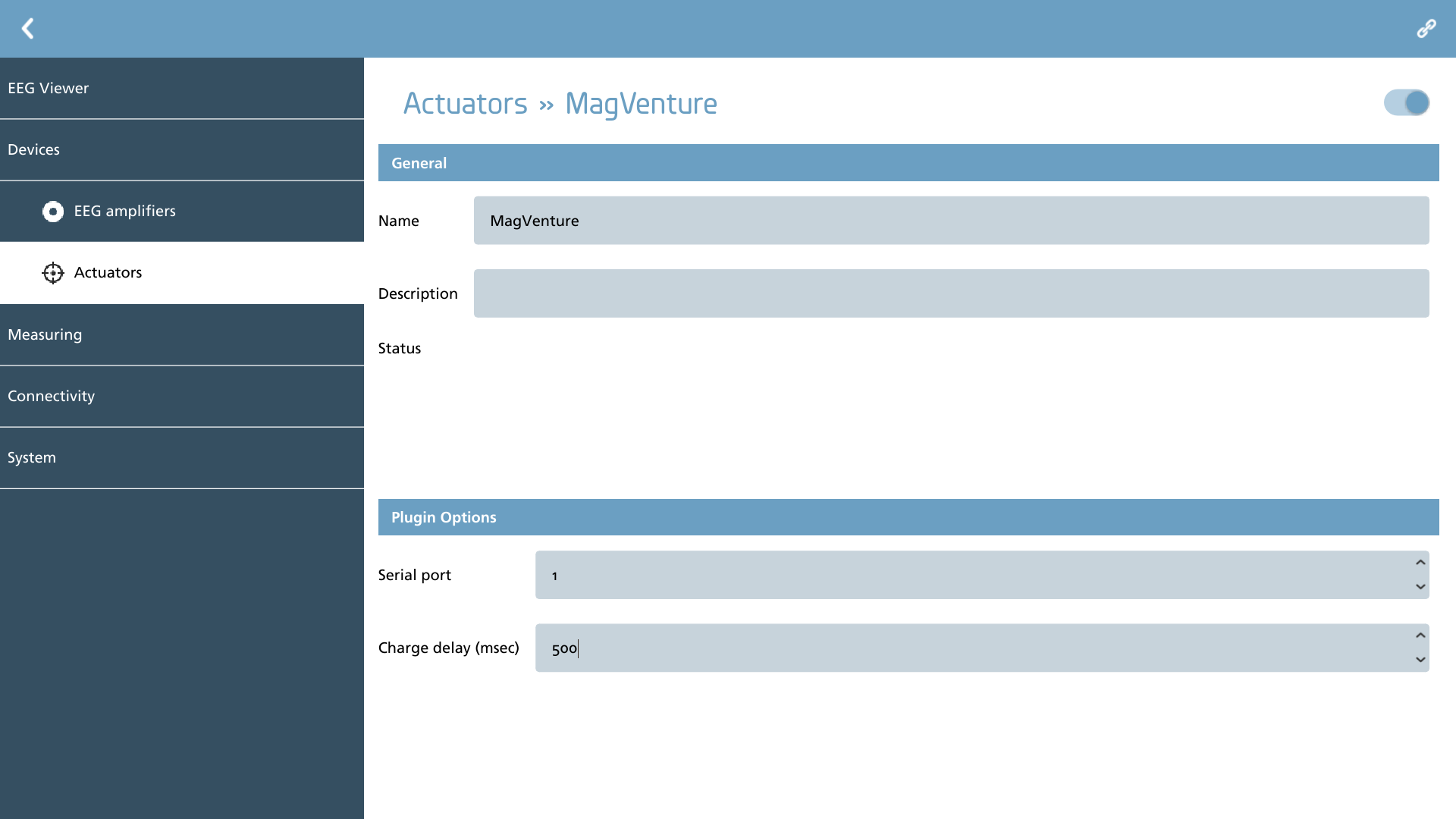Viewport: 1456px width, 819px height.
Task: Focus the Name input field
Action: click(x=951, y=221)
